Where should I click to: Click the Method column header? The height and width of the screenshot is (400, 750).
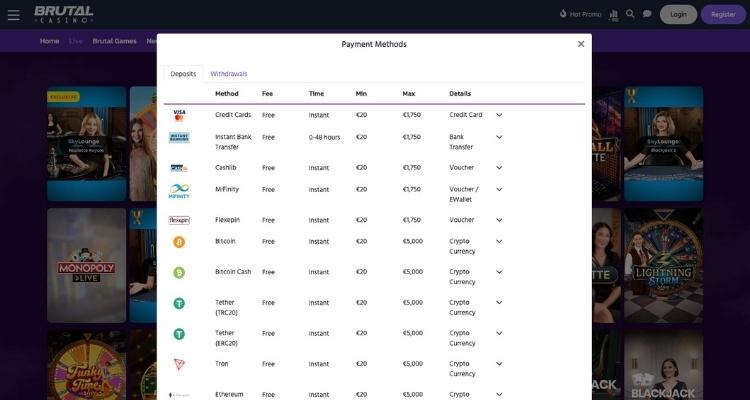[227, 94]
